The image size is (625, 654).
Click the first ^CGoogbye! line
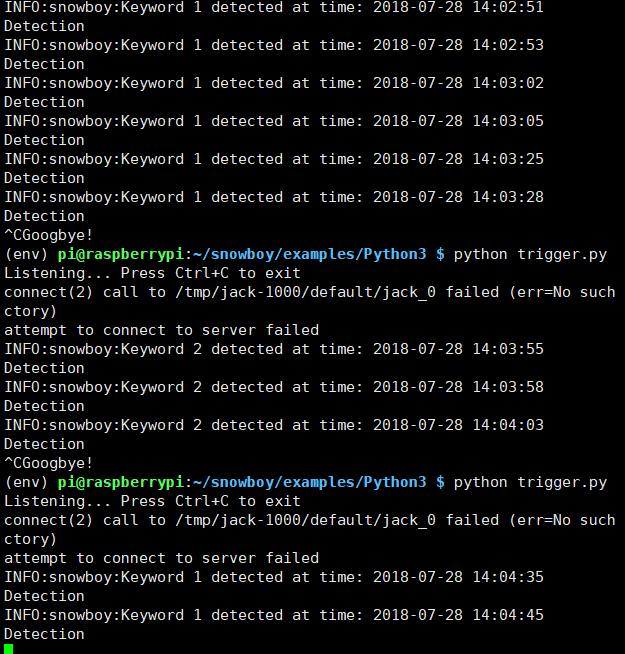(48, 235)
